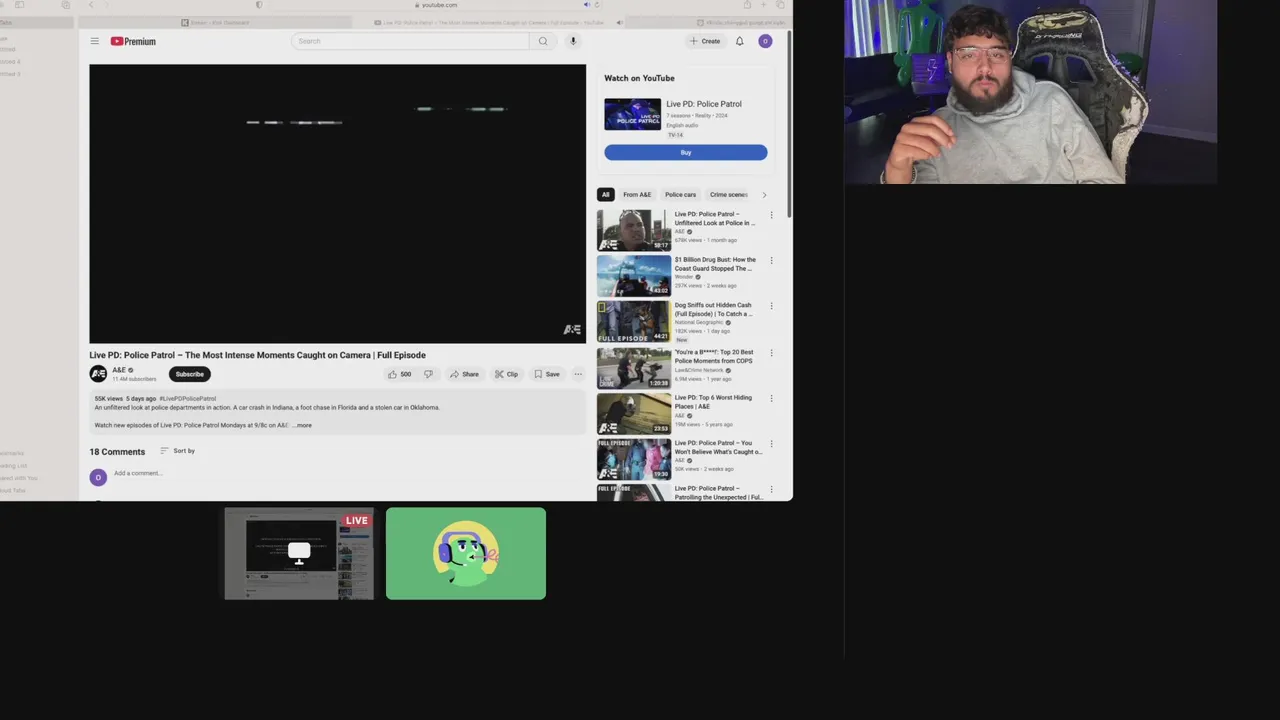The height and width of the screenshot is (720, 1280).
Task: Create a clip with Clip button
Action: click(x=506, y=374)
